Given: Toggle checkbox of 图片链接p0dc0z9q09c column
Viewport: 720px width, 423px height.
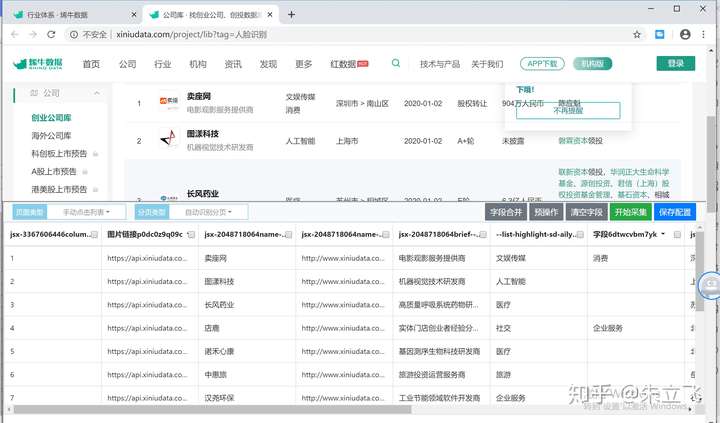Looking at the screenshot, I should click(191, 235).
